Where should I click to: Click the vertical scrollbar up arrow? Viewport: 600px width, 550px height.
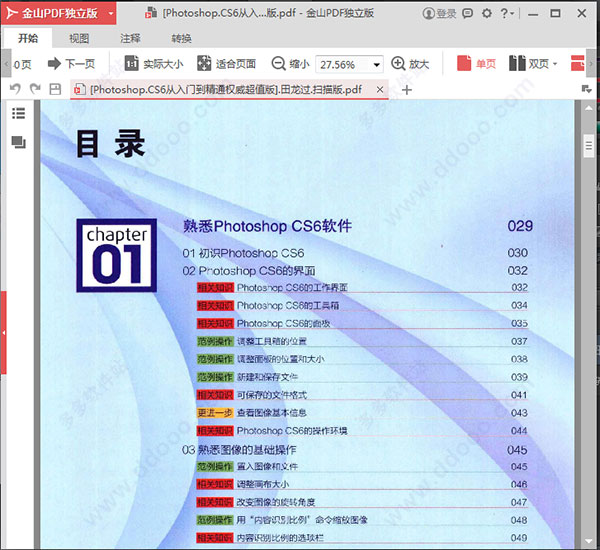click(x=589, y=109)
